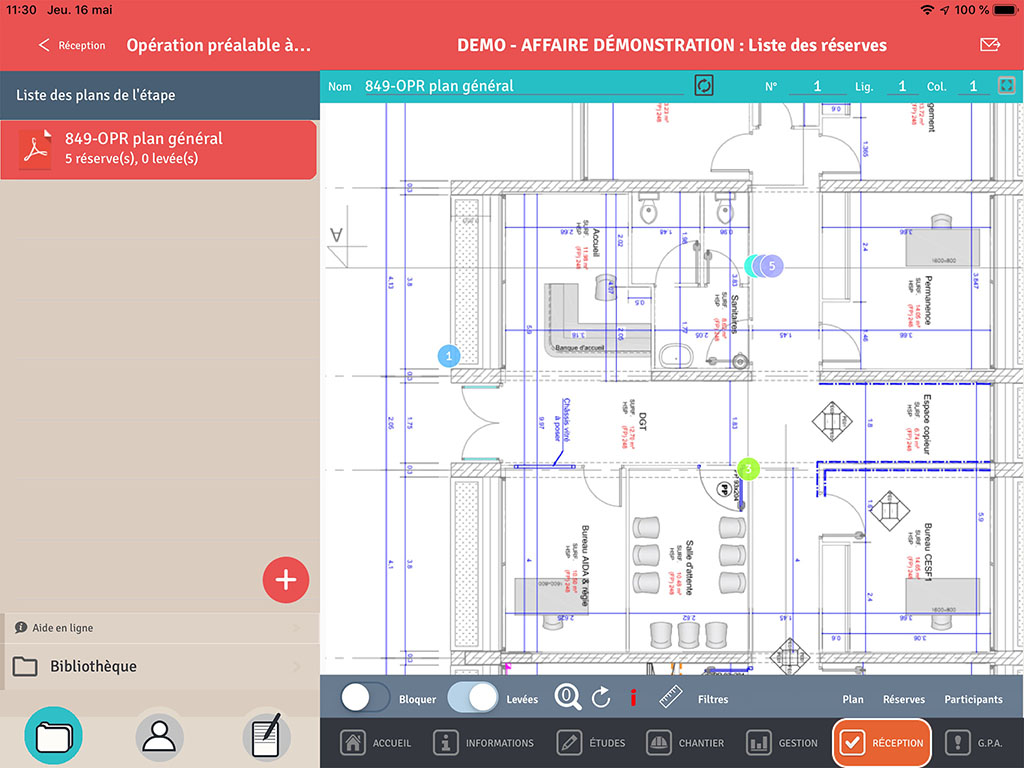Open the mail envelope icon
1024x768 pixels.
(x=990, y=44)
